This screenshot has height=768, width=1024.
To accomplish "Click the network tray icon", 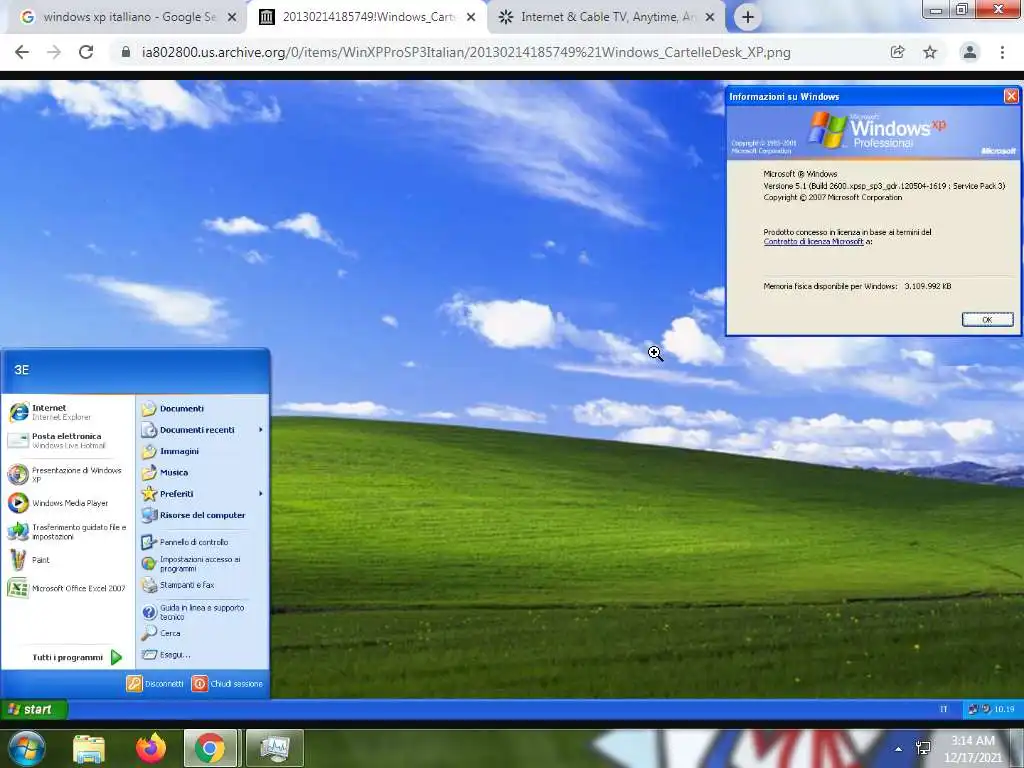I will click(x=923, y=748).
